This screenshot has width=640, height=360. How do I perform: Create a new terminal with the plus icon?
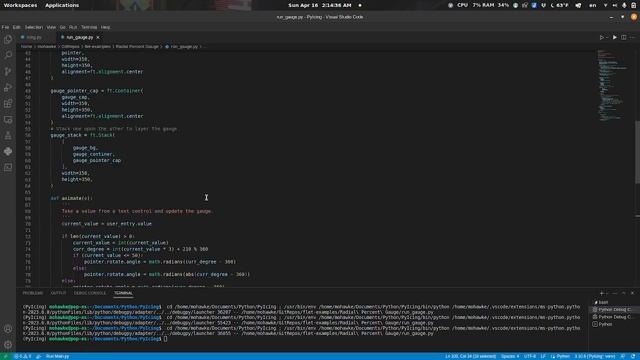(602, 293)
